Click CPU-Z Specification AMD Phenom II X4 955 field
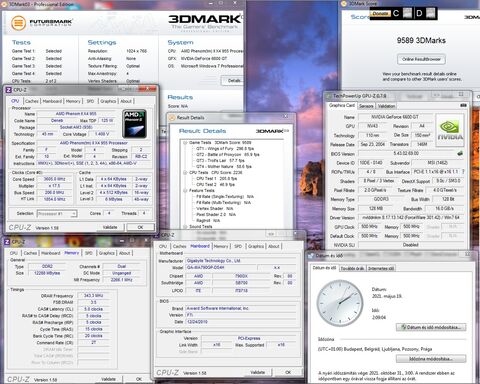This screenshot has height=384, width=480. click(94, 143)
